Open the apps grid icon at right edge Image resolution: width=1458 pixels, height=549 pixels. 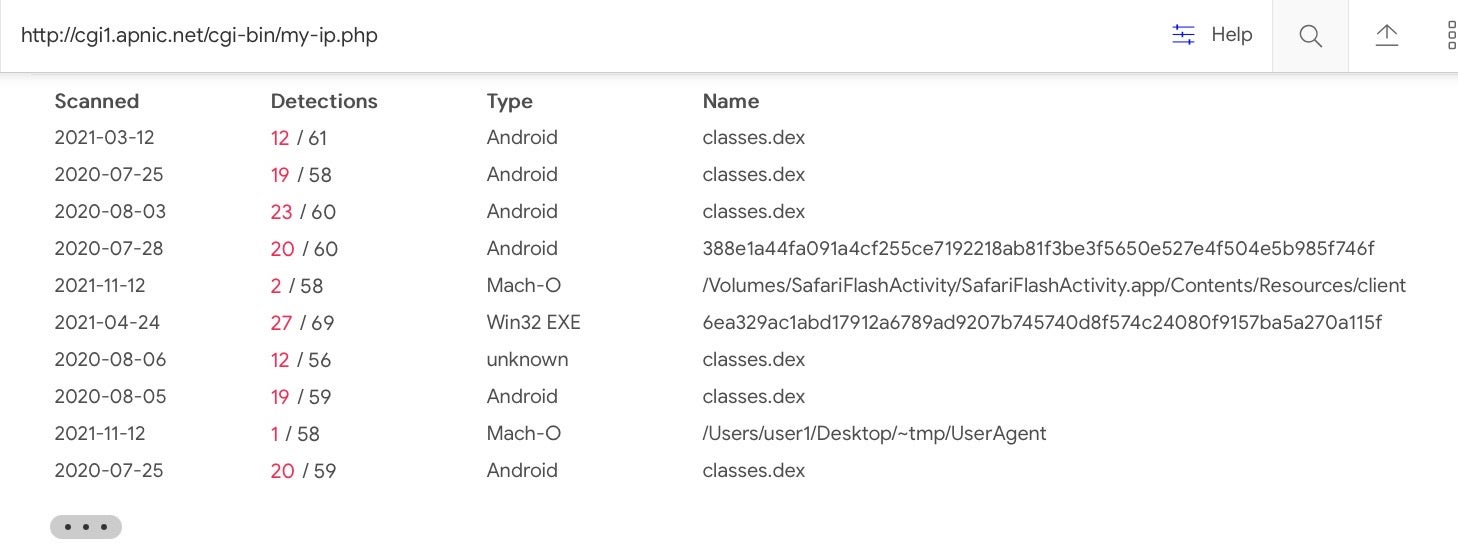click(1451, 35)
